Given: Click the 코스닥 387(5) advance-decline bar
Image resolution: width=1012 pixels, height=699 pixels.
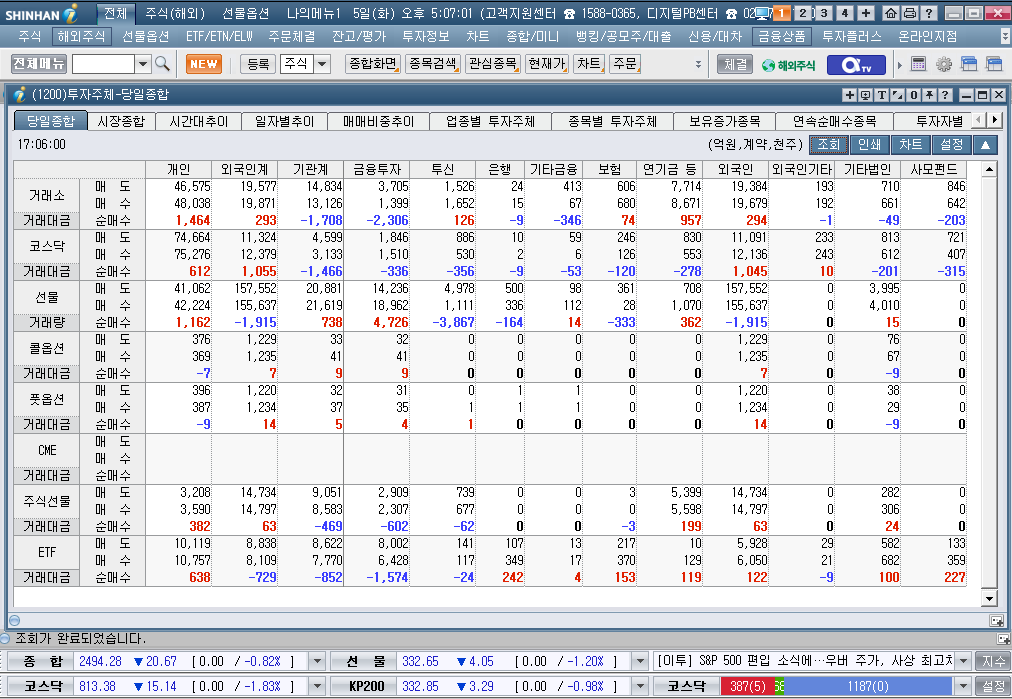Looking at the screenshot, I should pyautogui.click(x=747, y=686).
